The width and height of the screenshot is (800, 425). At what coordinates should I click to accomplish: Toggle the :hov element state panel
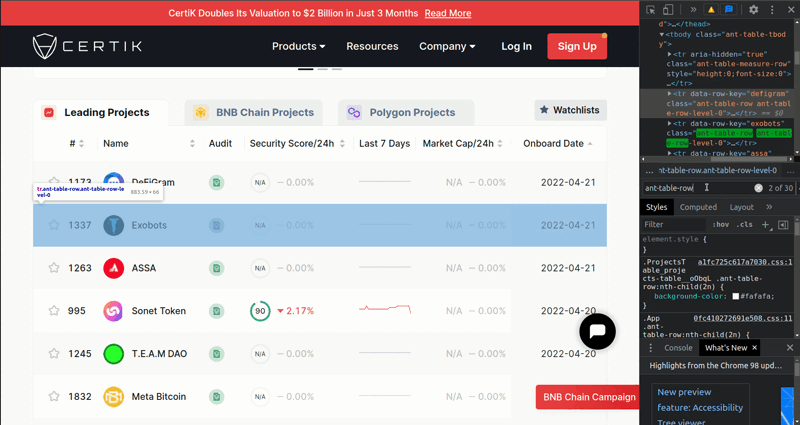[720, 224]
